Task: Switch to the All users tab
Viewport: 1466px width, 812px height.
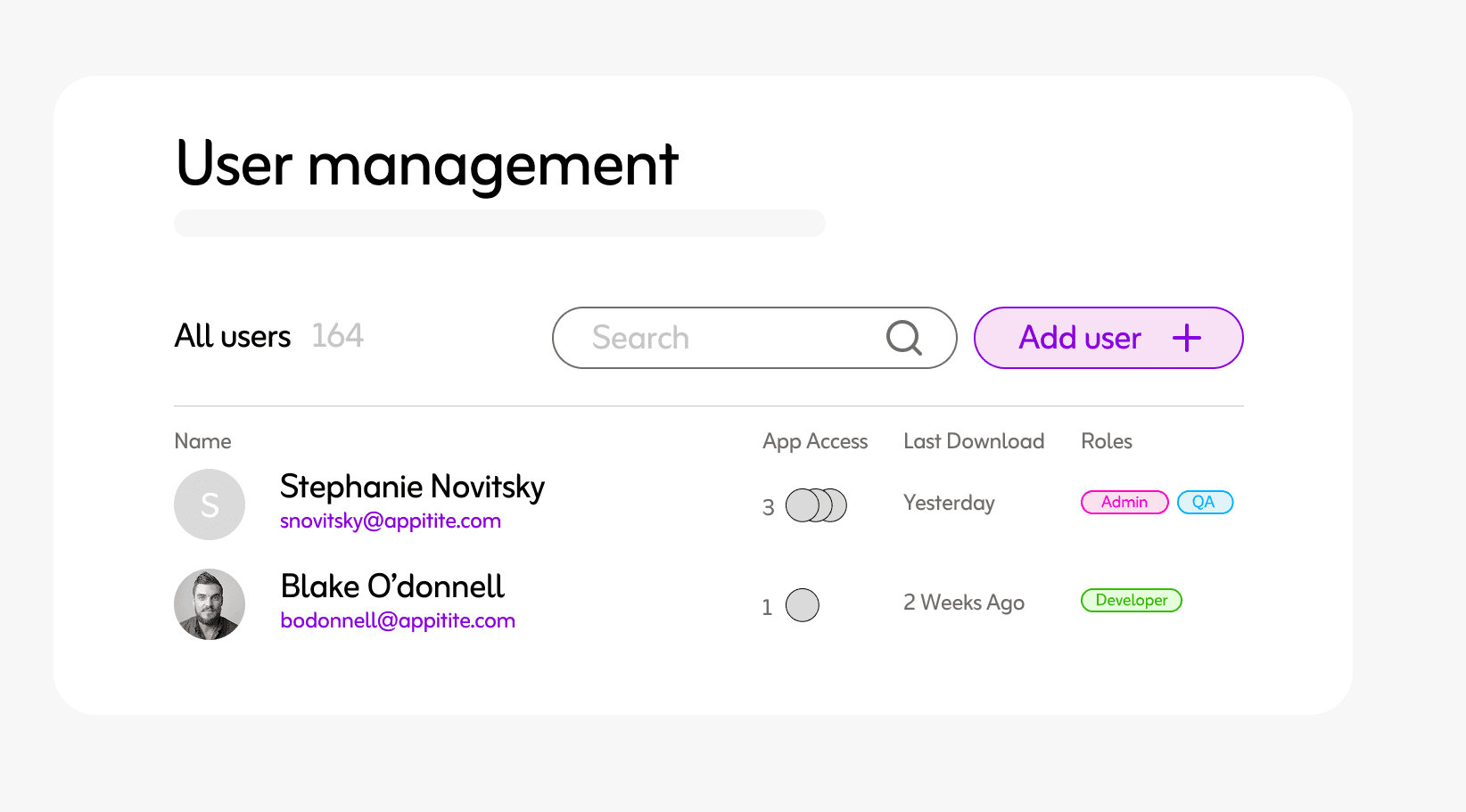Action: (232, 336)
